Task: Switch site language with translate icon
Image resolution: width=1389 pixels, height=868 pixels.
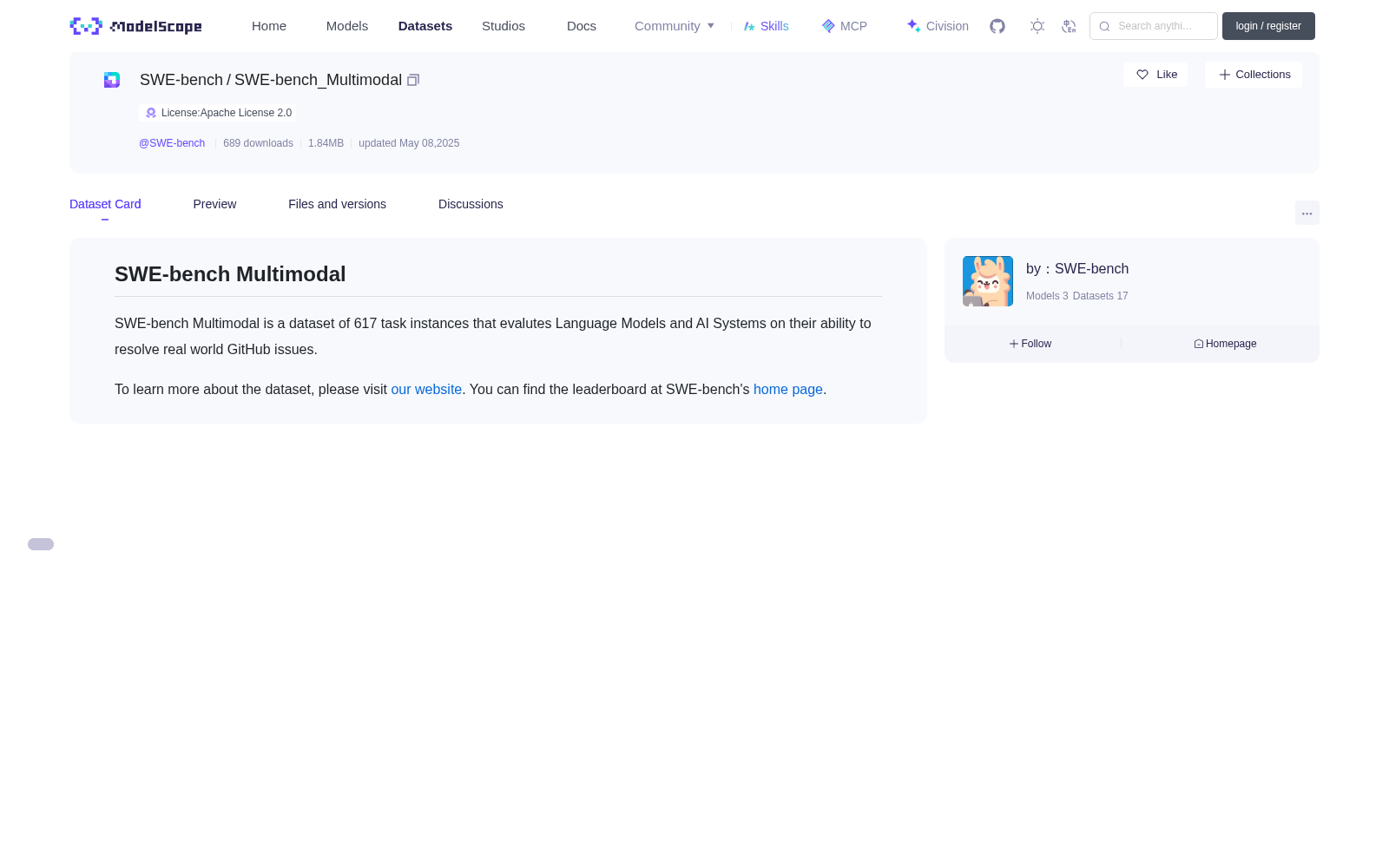Action: (x=1070, y=26)
